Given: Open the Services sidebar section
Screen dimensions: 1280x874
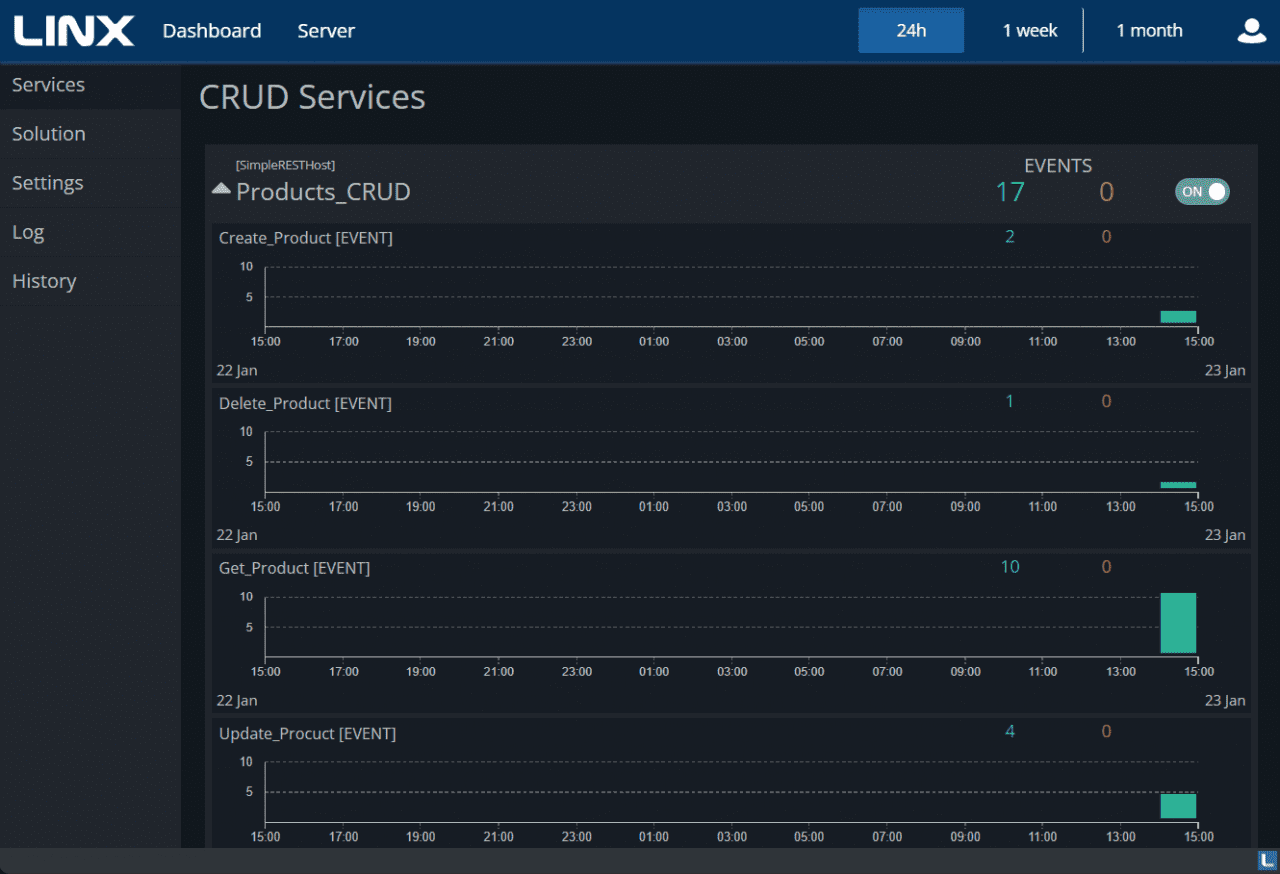Looking at the screenshot, I should (x=48, y=84).
